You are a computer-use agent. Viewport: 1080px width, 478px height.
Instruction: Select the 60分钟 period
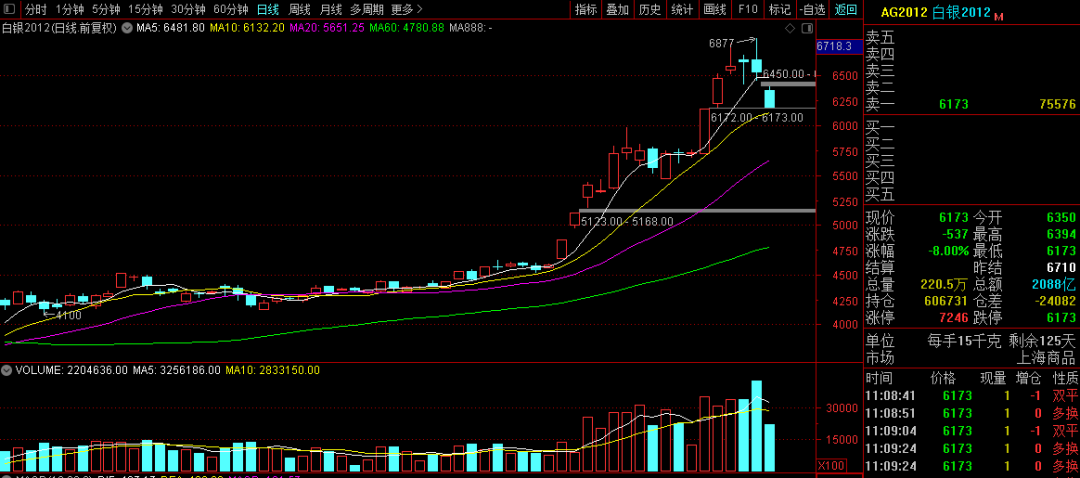pos(231,10)
